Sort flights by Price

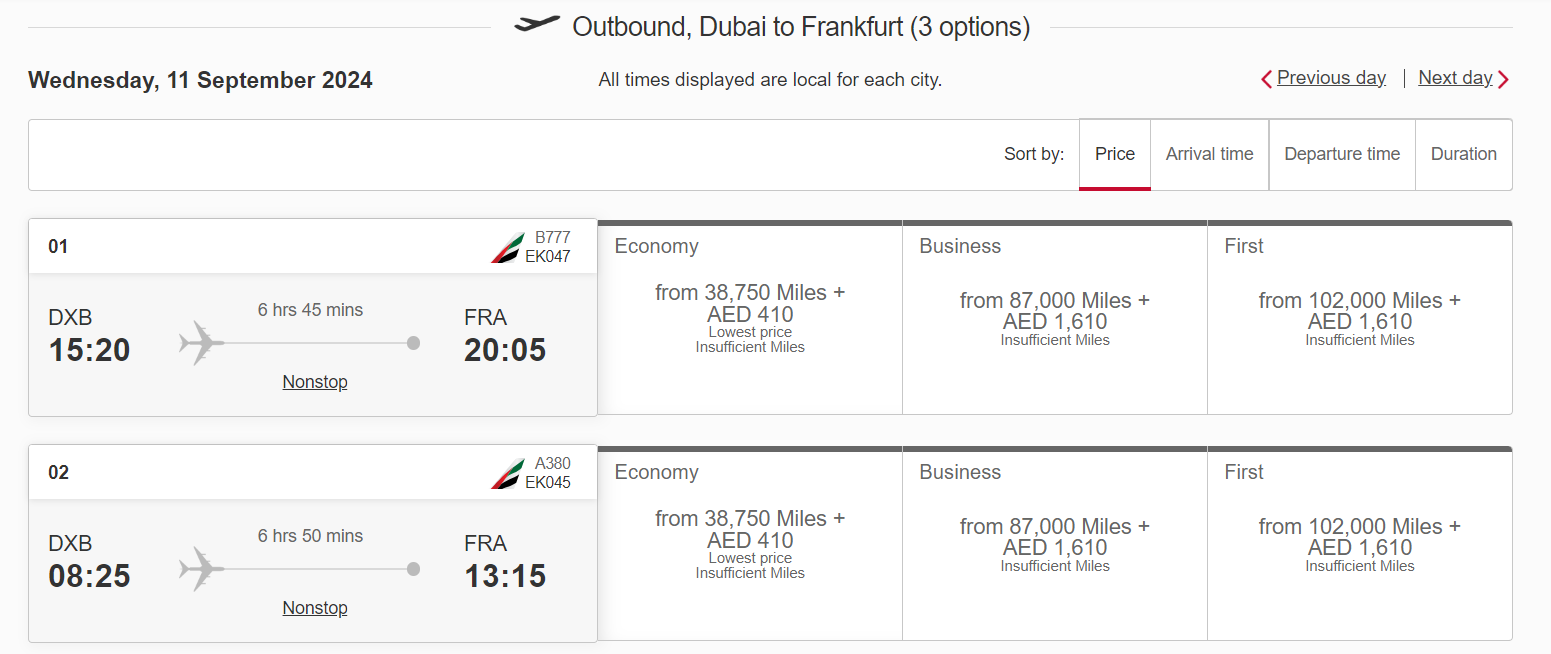1115,154
